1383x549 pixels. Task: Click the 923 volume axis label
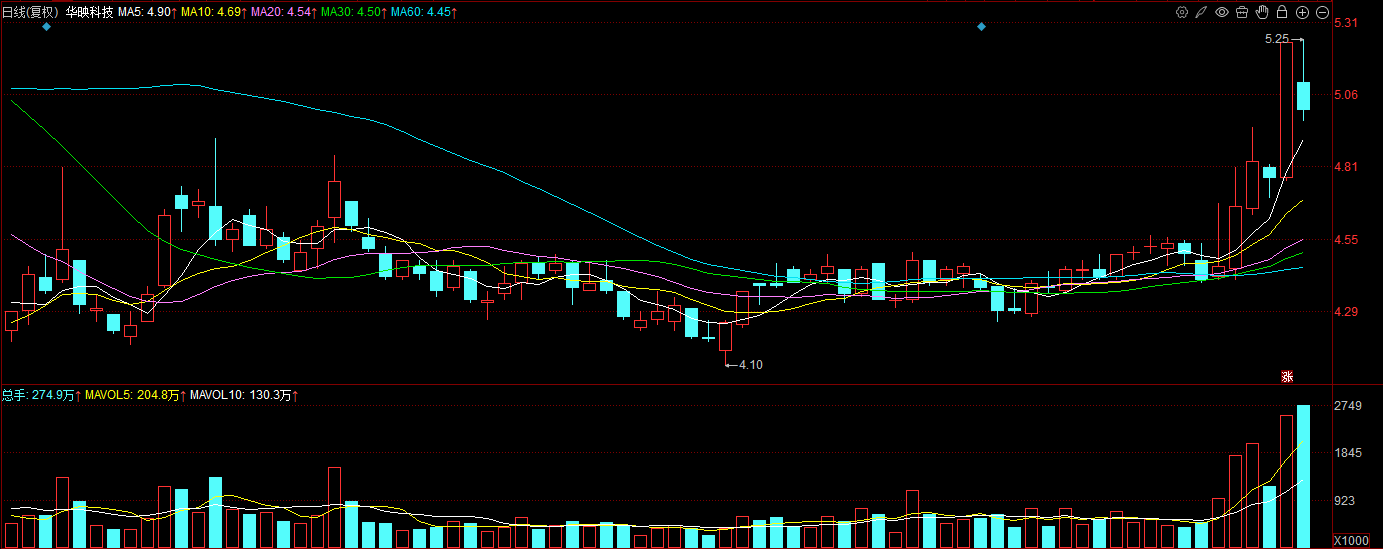1345,500
